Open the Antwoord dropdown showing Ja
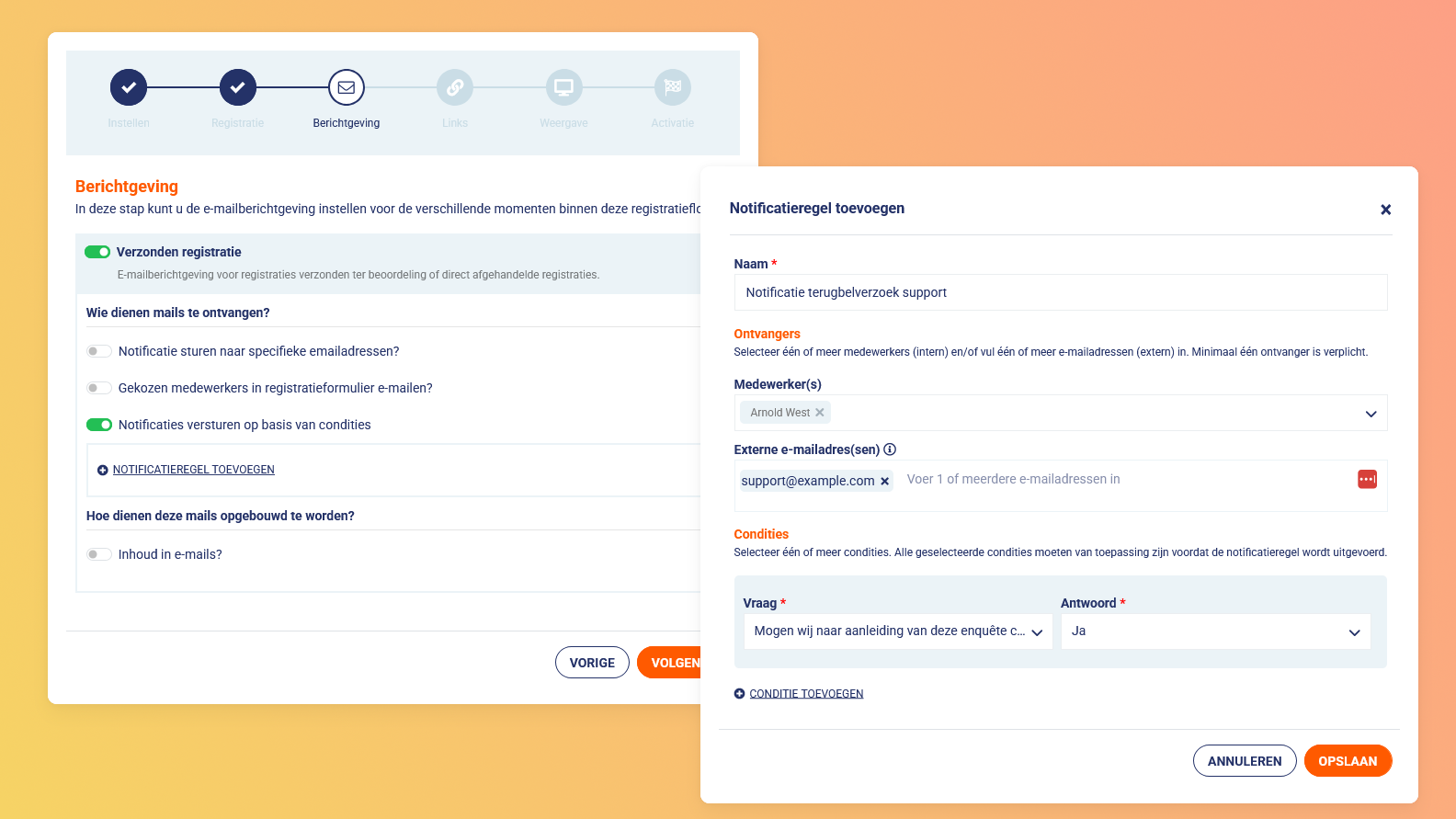Viewport: 1456px width, 819px height. (1215, 631)
